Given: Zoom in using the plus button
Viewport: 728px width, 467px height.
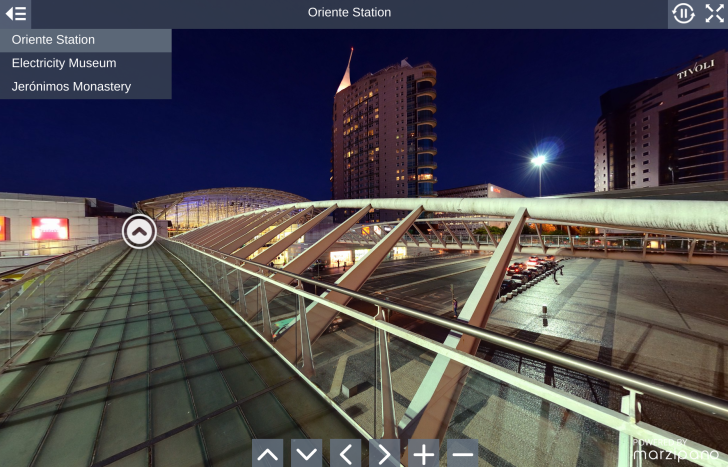Looking at the screenshot, I should (x=423, y=453).
